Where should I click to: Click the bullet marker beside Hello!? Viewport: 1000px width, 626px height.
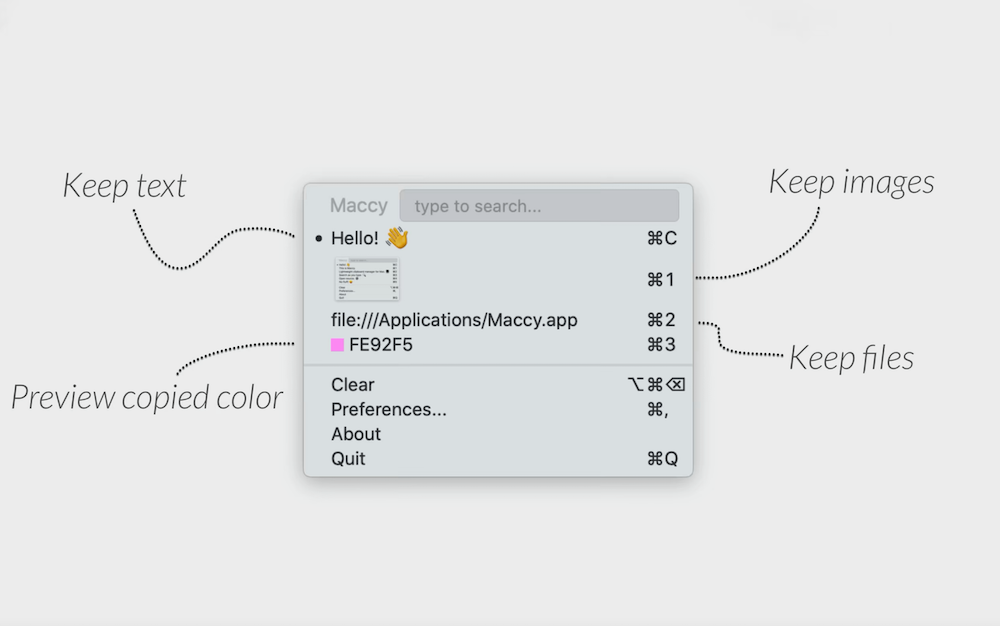point(318,239)
